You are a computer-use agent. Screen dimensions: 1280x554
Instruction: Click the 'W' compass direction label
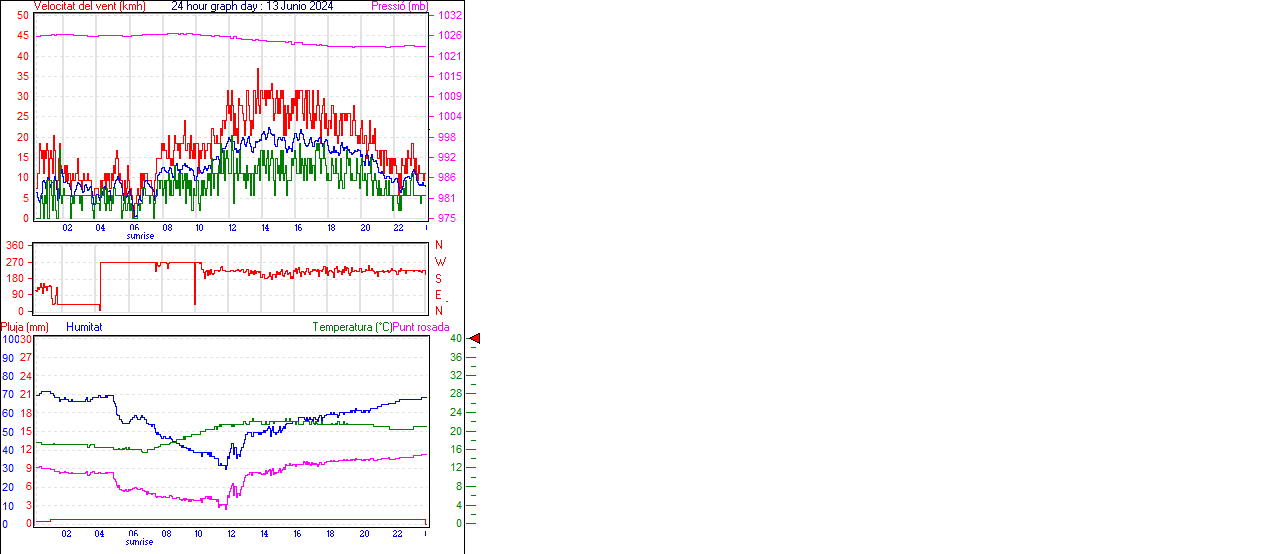tap(440, 262)
